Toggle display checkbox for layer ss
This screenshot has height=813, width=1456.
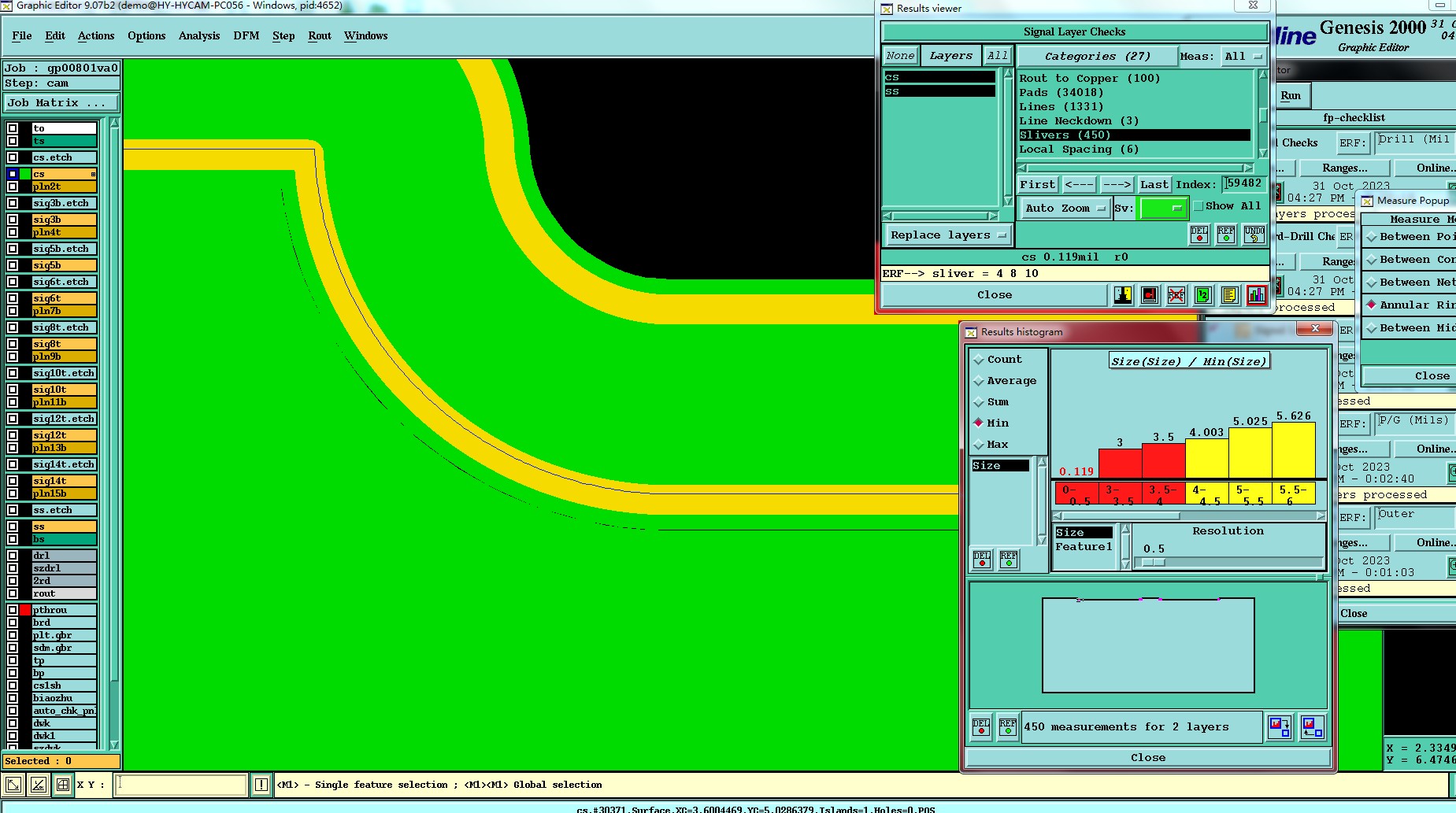(x=13, y=527)
